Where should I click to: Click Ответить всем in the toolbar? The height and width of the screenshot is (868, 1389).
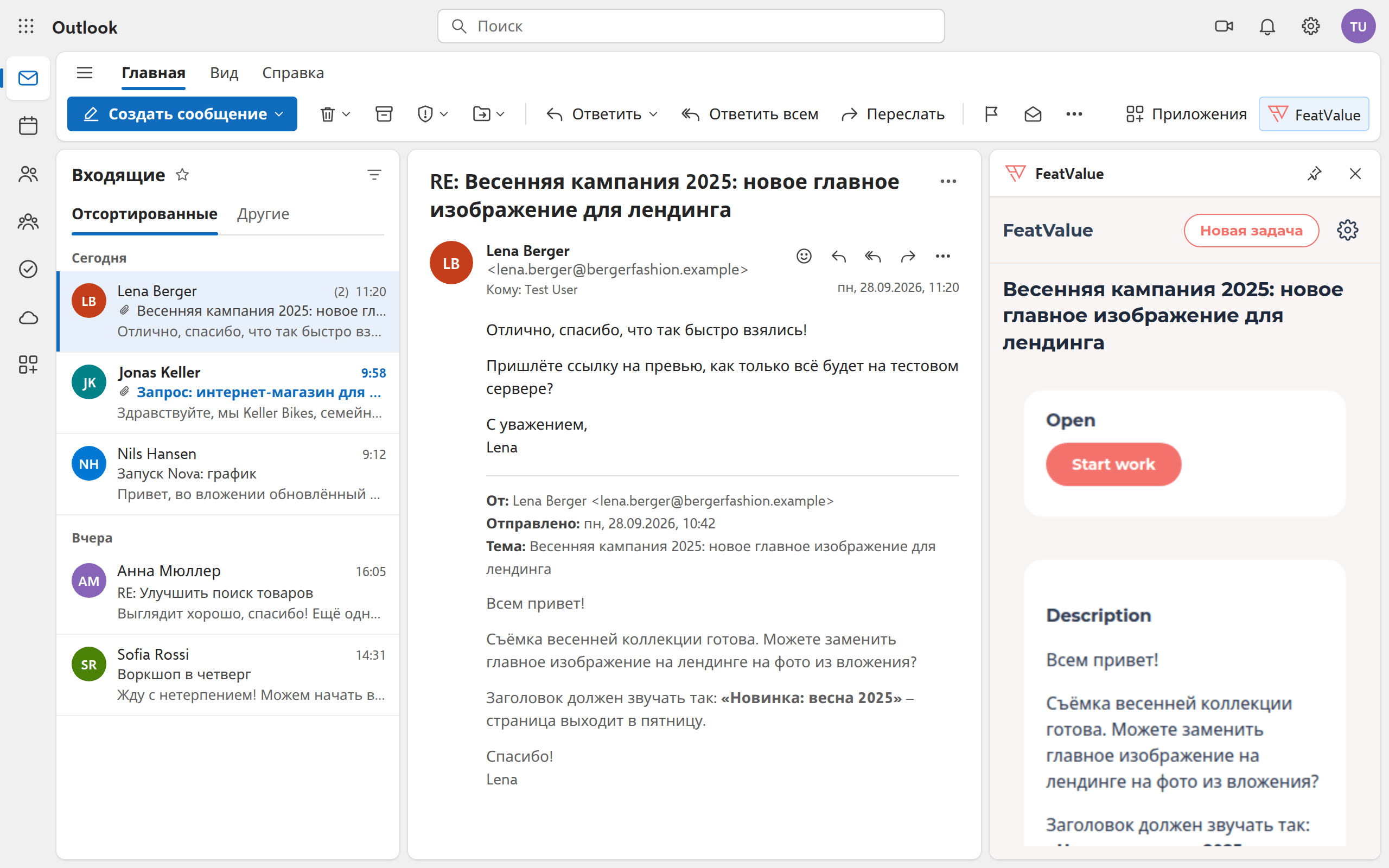750,114
